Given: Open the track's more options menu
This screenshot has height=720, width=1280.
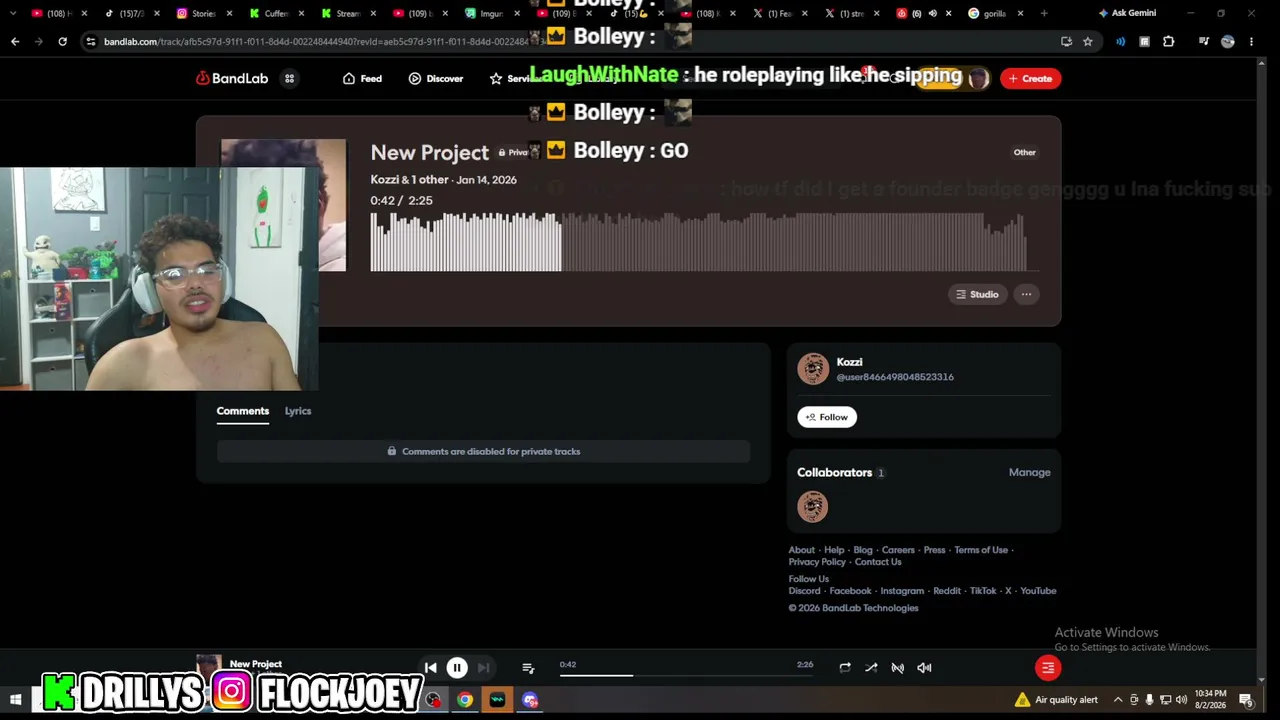Looking at the screenshot, I should 1026,294.
